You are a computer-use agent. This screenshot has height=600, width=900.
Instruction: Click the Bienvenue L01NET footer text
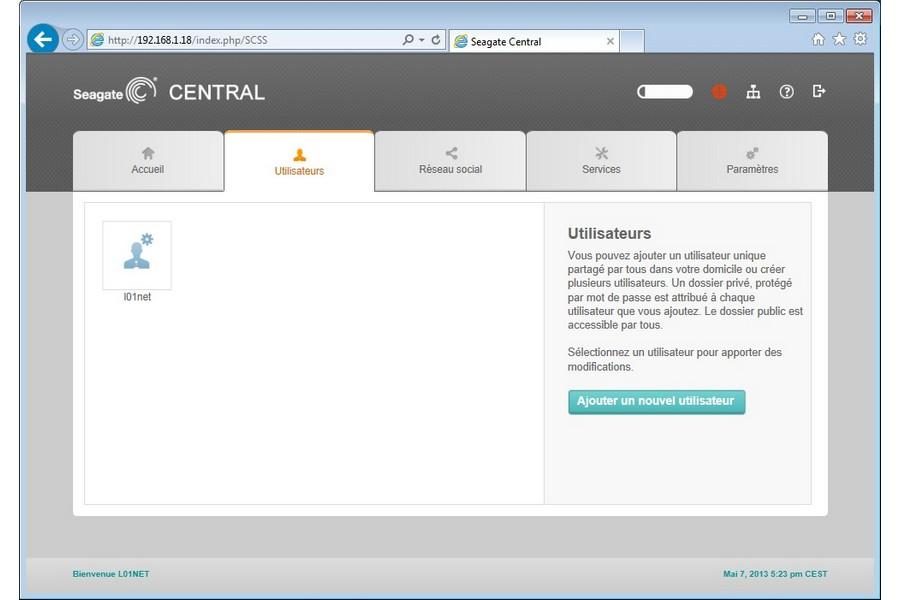point(111,574)
